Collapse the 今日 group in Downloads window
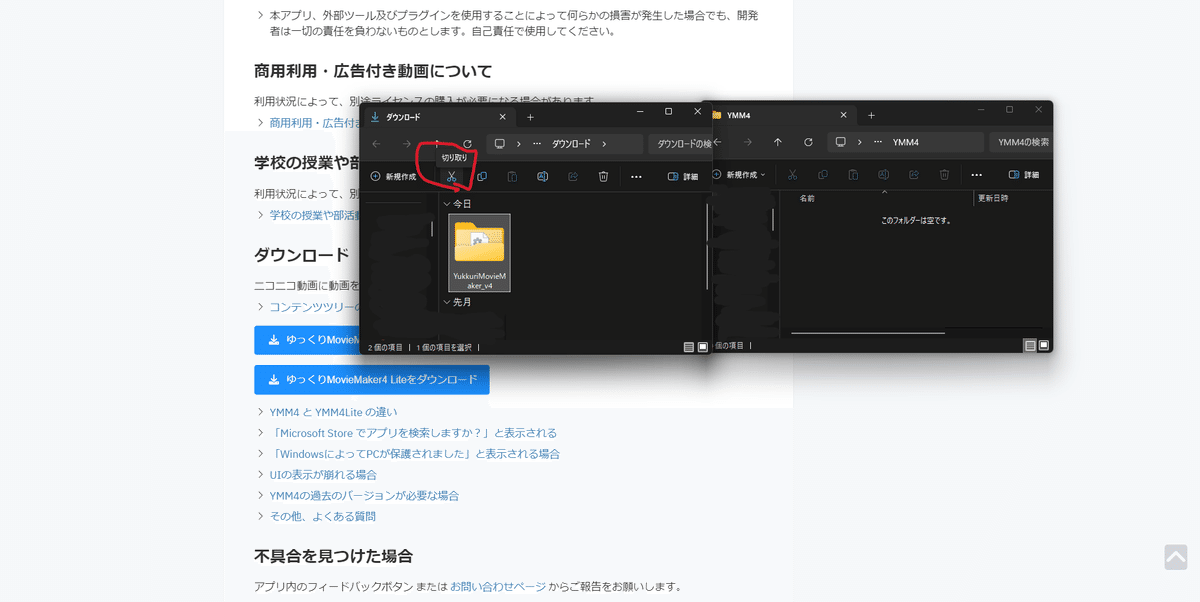The width and height of the screenshot is (1200, 602). click(x=447, y=204)
